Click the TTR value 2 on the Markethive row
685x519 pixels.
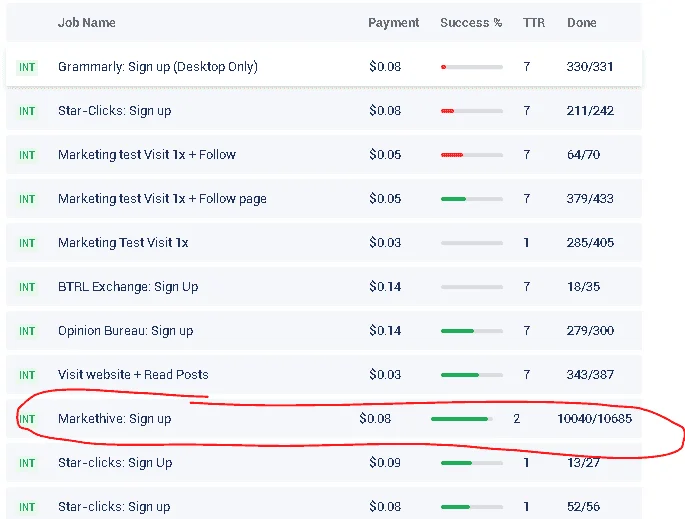516,419
